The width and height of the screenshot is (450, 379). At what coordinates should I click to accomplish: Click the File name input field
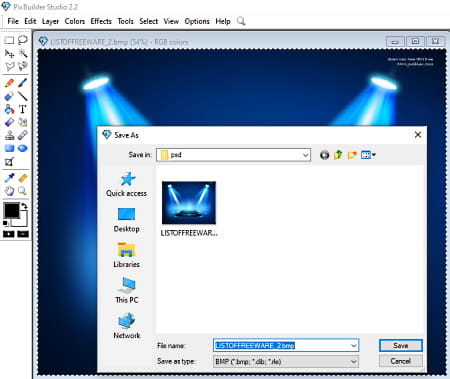282,346
